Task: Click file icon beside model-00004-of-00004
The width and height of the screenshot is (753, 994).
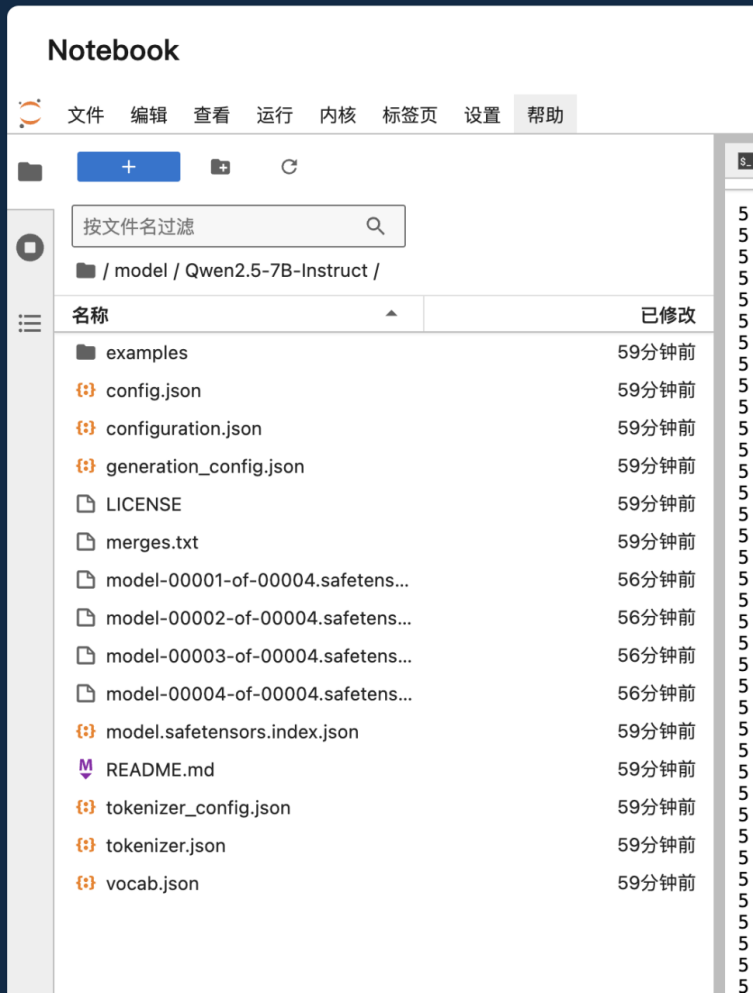Action: point(86,694)
